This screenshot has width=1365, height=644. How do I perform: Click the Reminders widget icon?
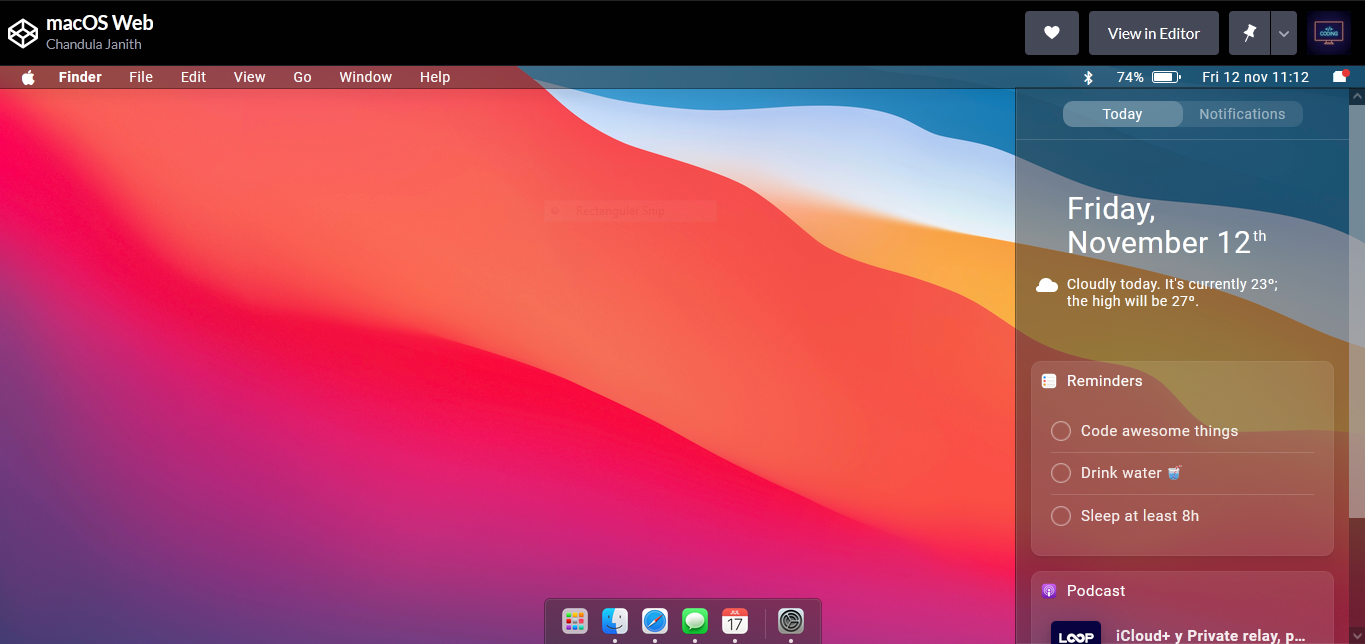pyautogui.click(x=1049, y=381)
